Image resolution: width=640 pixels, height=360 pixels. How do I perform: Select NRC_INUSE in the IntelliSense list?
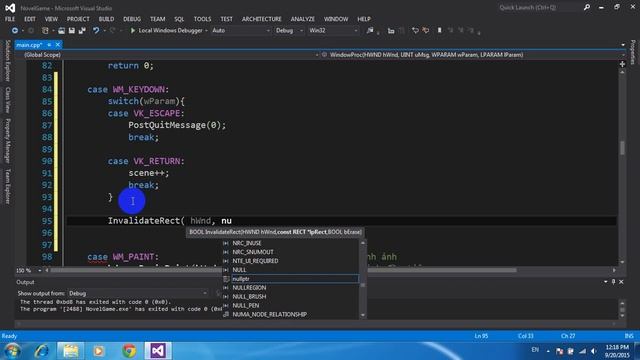tap(291, 243)
